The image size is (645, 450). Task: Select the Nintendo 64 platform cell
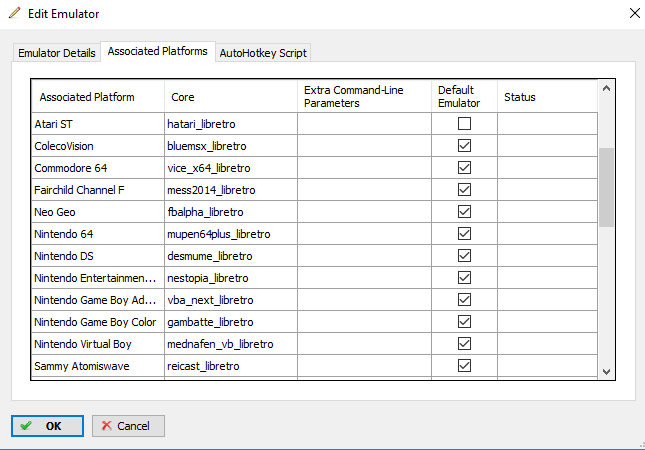(98, 234)
